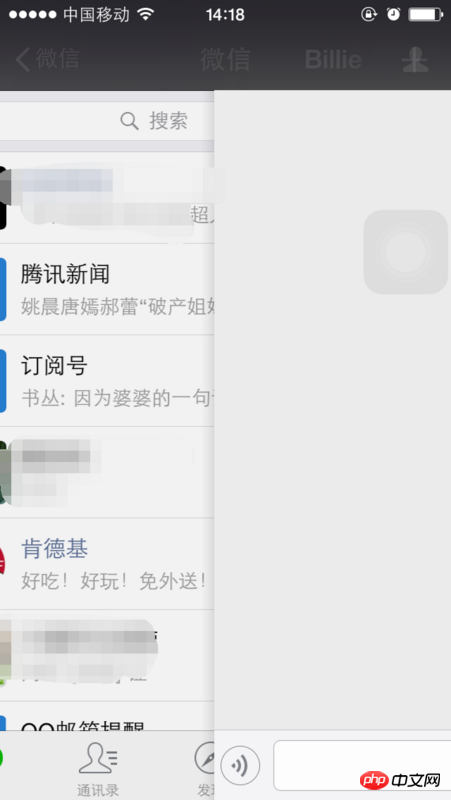
Task: Go back via the 微信 chevron
Action: click(x=23, y=59)
